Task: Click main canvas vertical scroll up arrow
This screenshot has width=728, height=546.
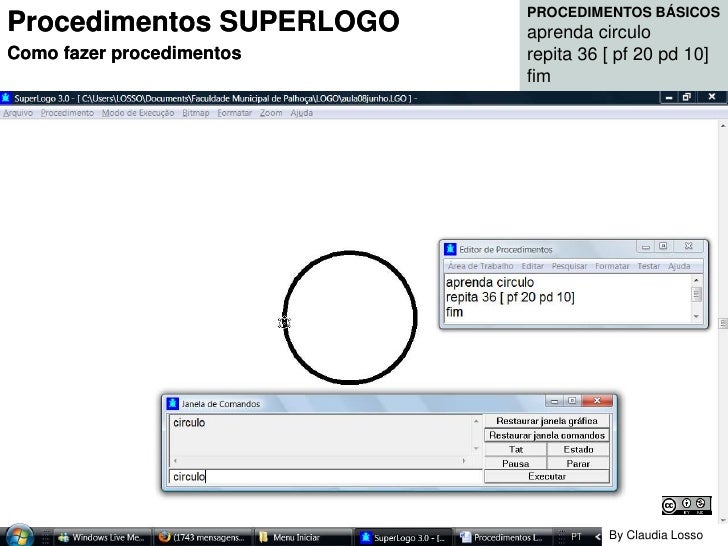Action: click(x=723, y=125)
